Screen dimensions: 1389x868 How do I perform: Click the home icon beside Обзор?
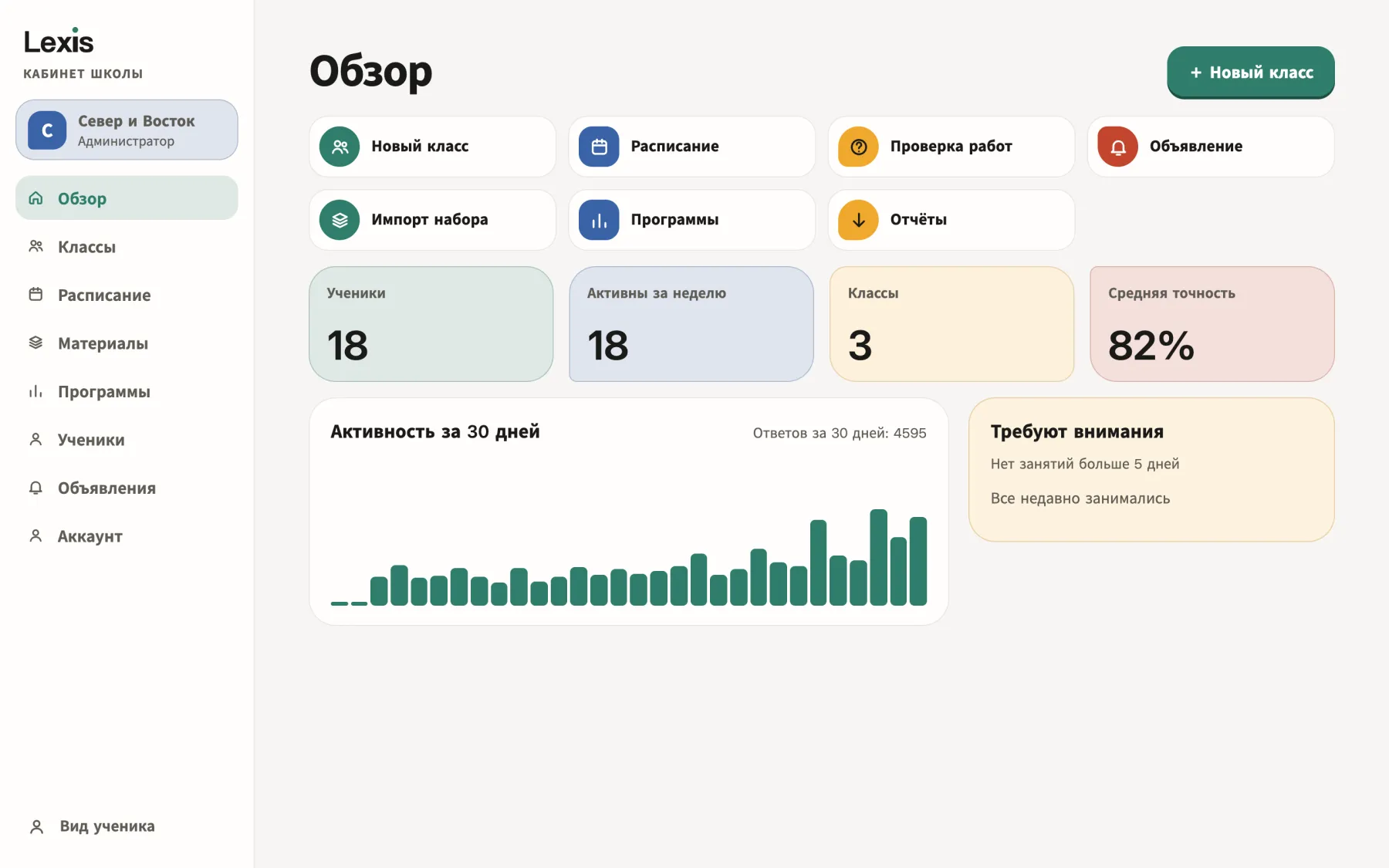click(35, 198)
